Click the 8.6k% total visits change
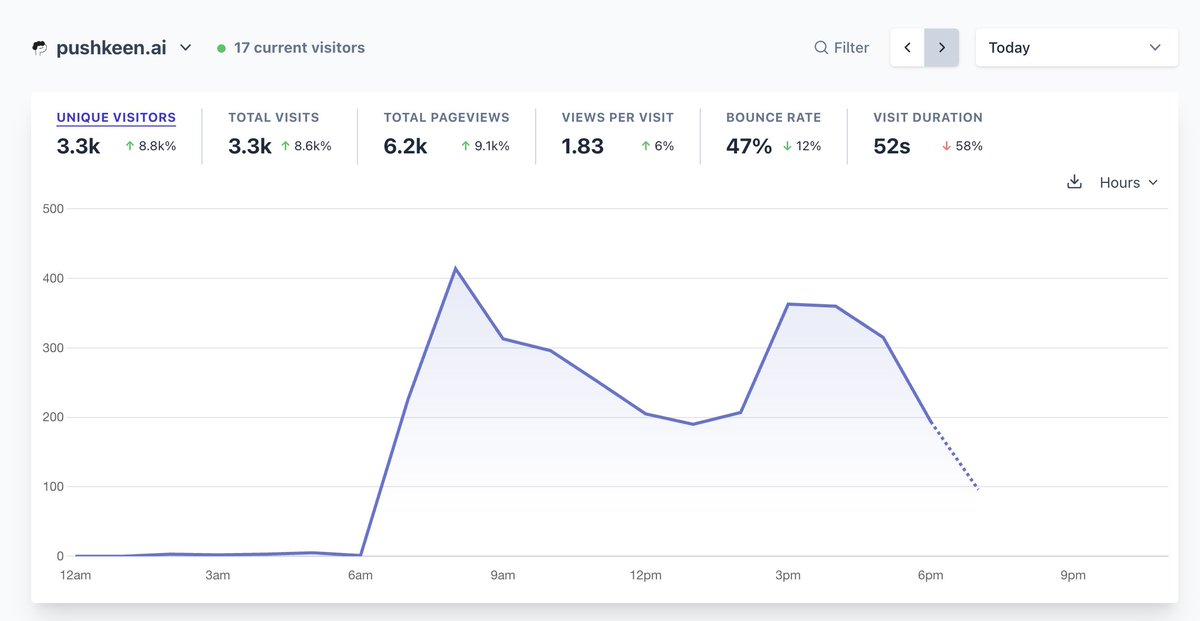Screen dimensions: 1200x621 coord(306,146)
